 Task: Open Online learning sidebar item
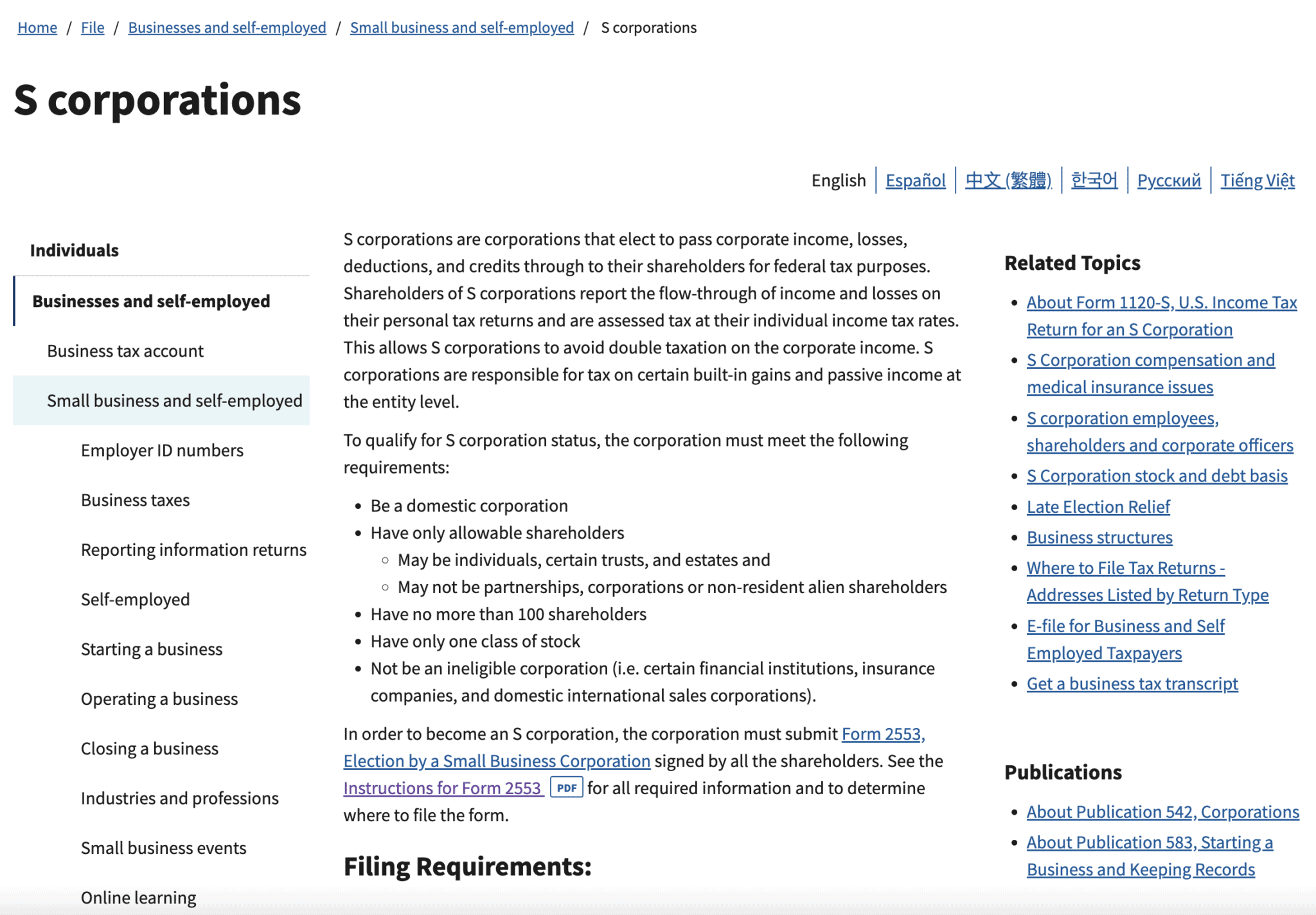pos(139,898)
